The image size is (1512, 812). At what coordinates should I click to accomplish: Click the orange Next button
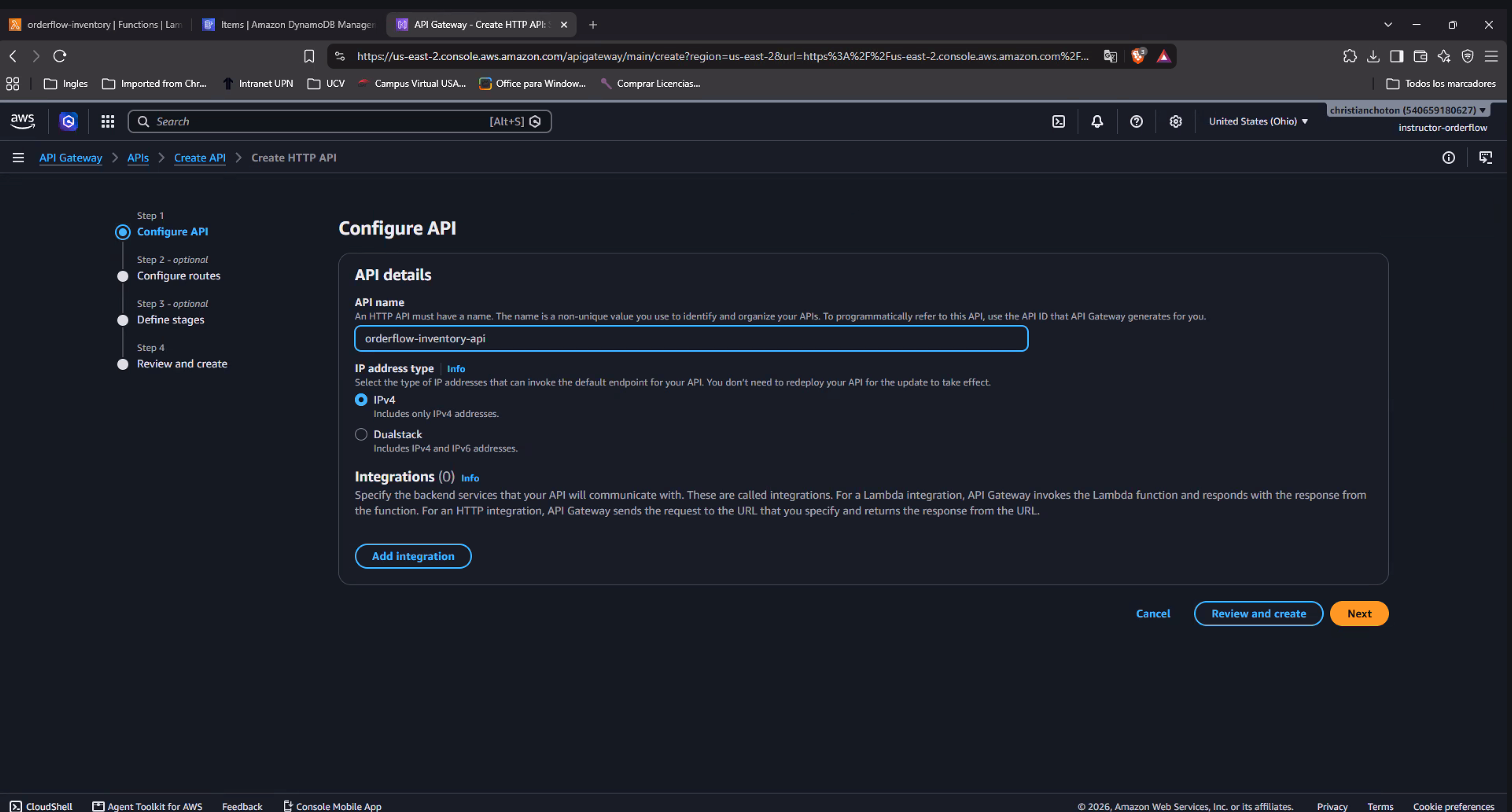click(1359, 613)
